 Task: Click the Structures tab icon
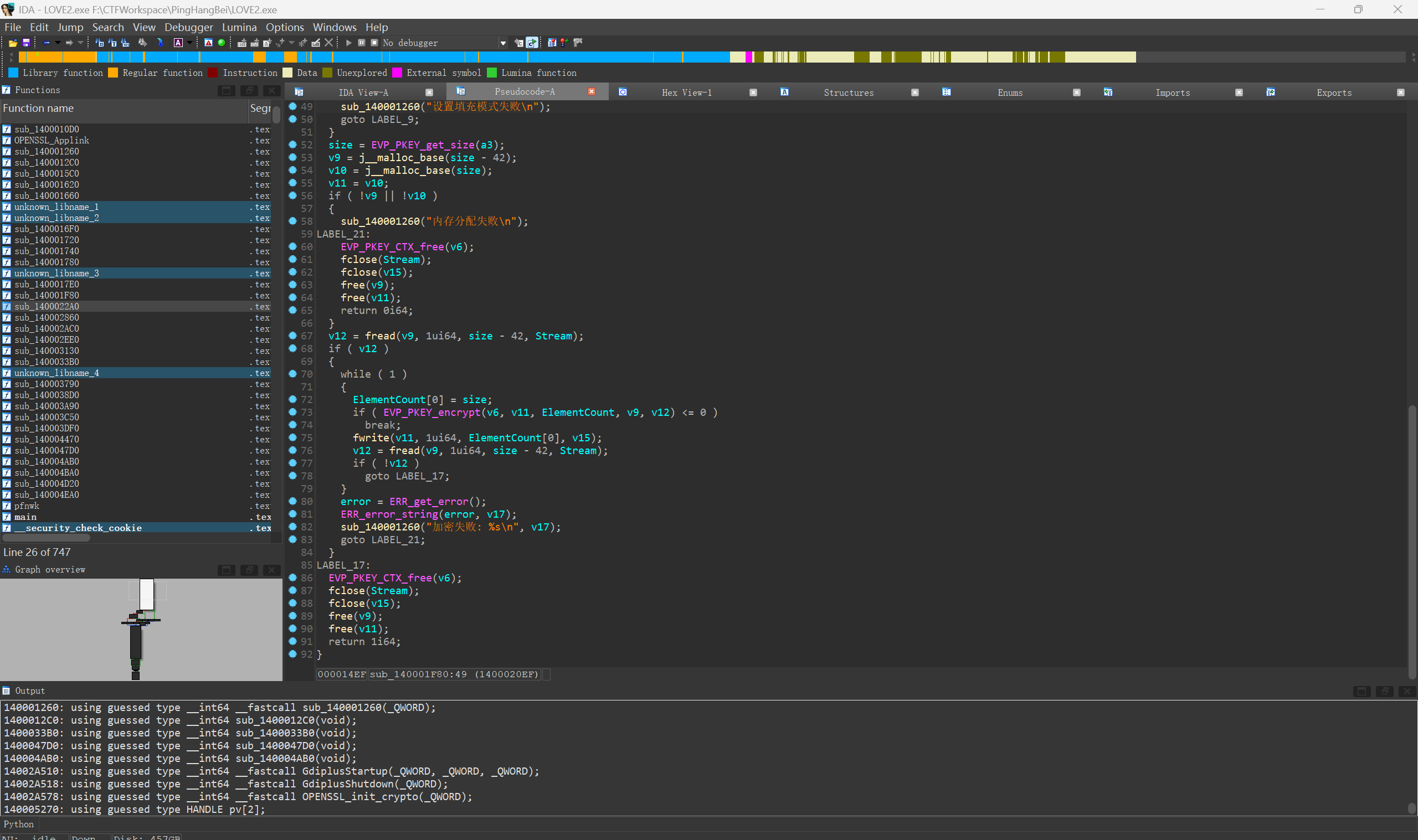coord(784,92)
